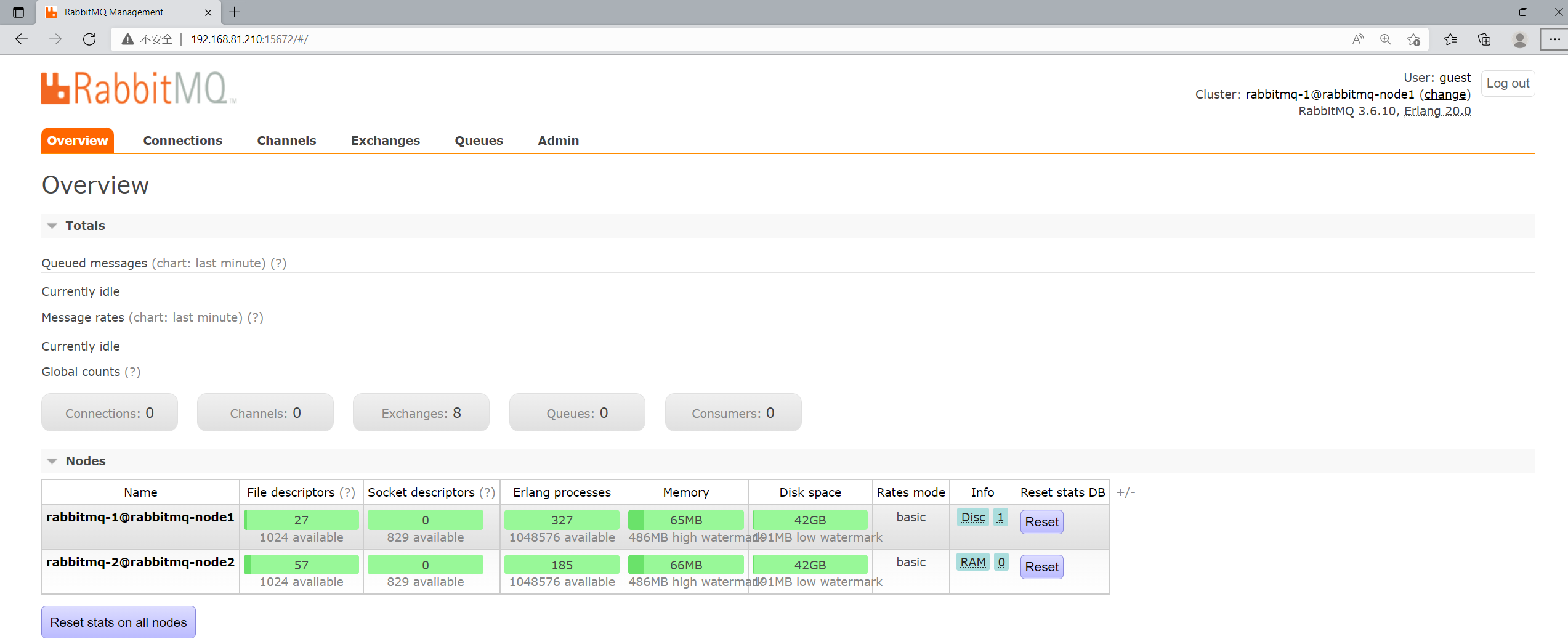Viewport: 1568px width, 644px height.
Task: Click the Erlang 20.0 version text
Action: 1437,111
